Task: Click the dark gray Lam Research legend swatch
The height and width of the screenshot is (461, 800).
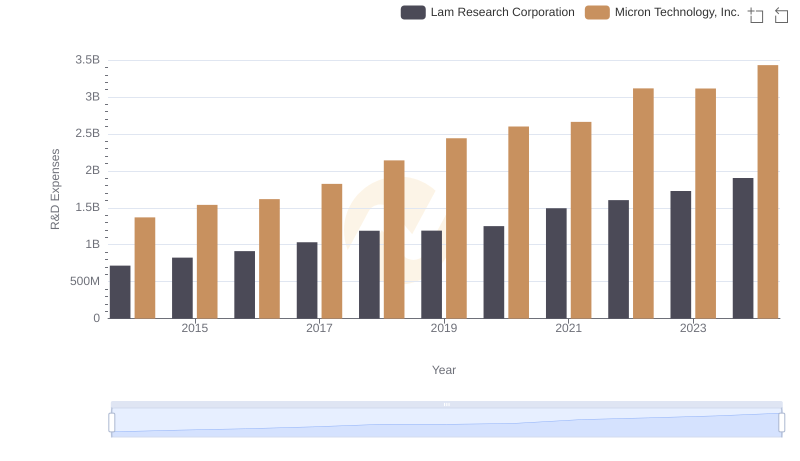Action: coord(413,12)
